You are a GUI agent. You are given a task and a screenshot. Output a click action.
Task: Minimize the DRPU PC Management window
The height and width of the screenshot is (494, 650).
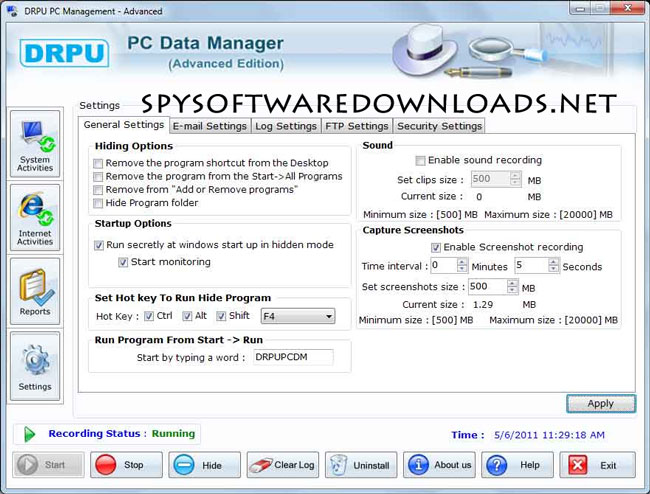tap(580, 7)
